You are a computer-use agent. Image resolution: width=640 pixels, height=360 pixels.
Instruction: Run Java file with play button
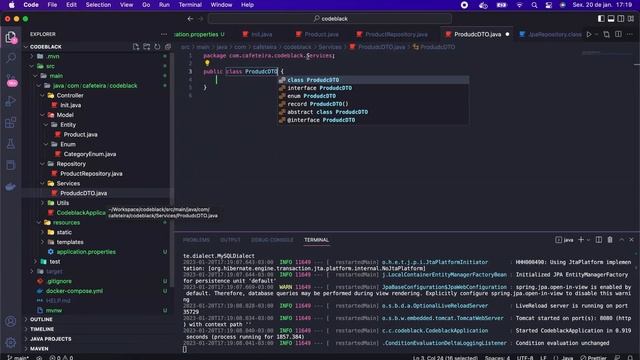tap(589, 34)
